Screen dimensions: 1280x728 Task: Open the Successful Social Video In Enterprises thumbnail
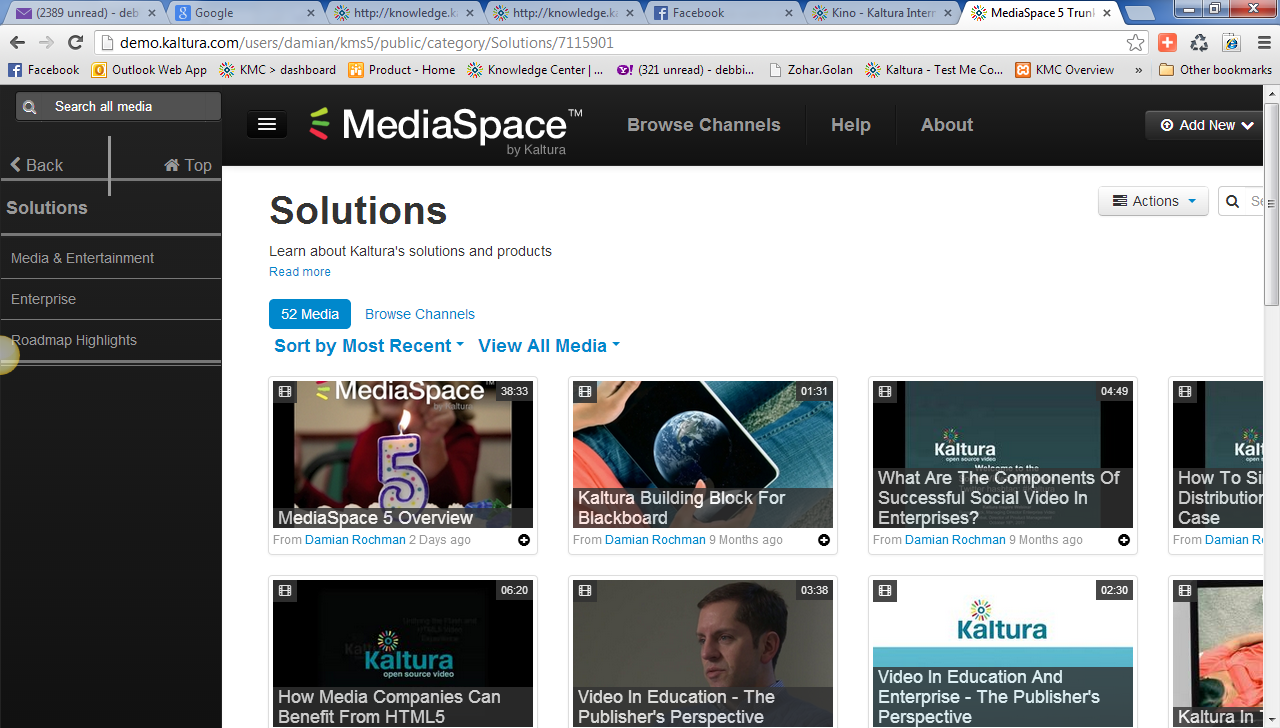[1003, 454]
